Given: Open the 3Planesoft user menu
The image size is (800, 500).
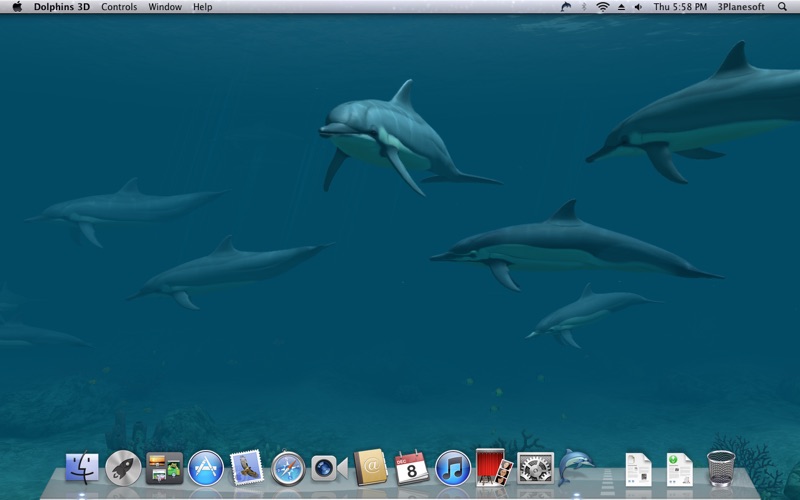Looking at the screenshot, I should (x=741, y=7).
